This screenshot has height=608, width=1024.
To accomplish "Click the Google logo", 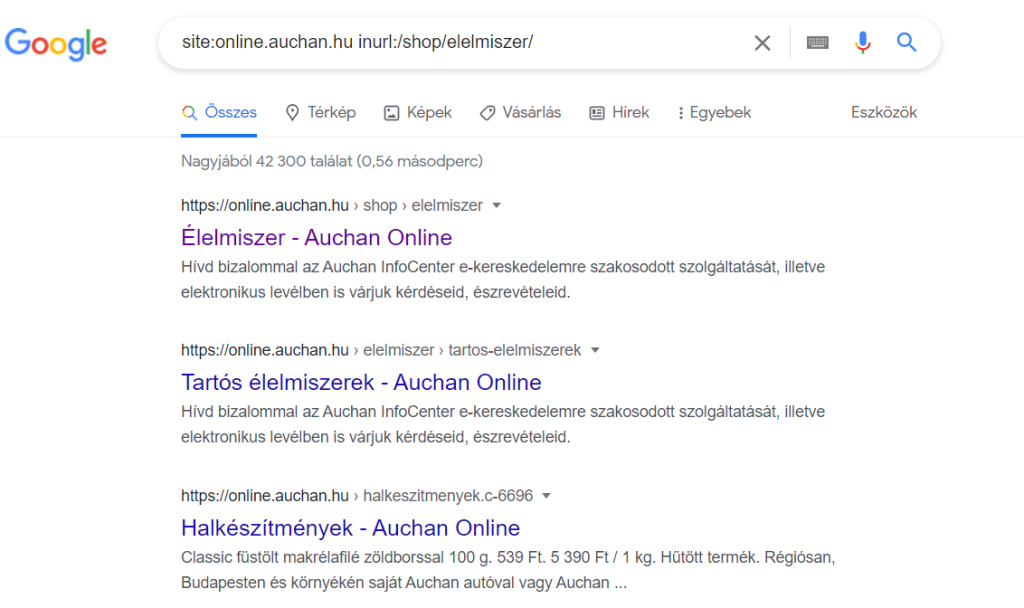I will [56, 44].
